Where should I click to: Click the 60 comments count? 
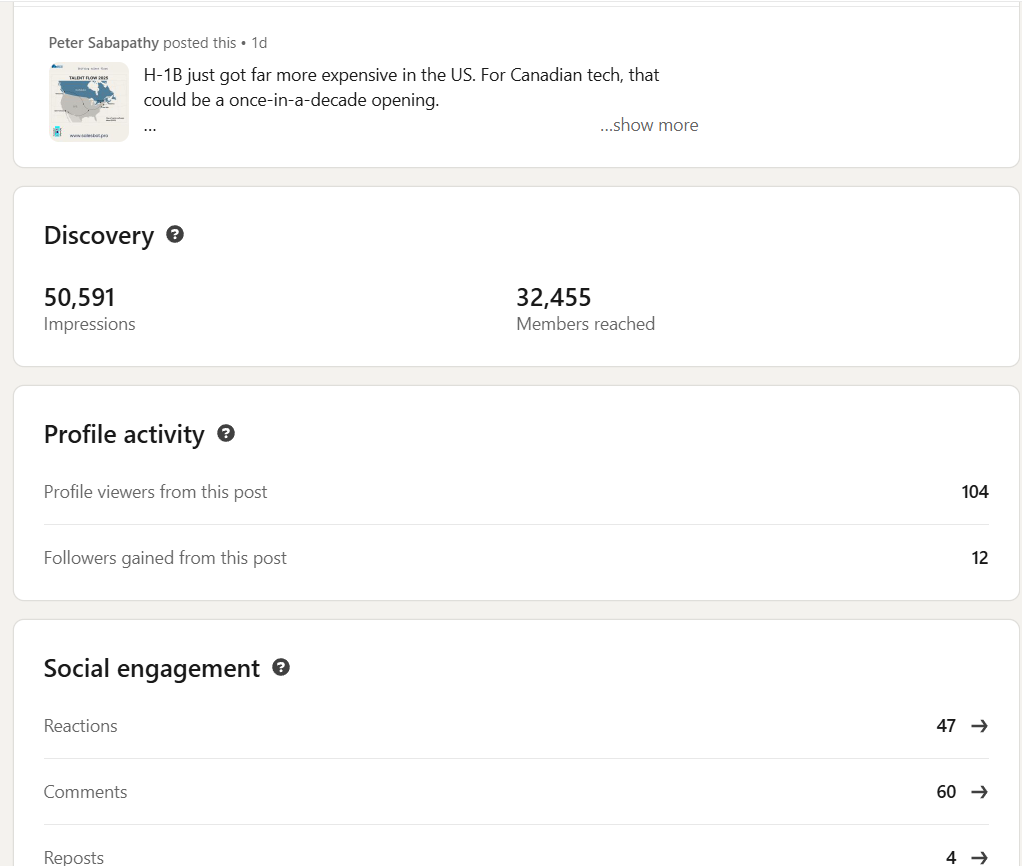pyautogui.click(x=946, y=792)
